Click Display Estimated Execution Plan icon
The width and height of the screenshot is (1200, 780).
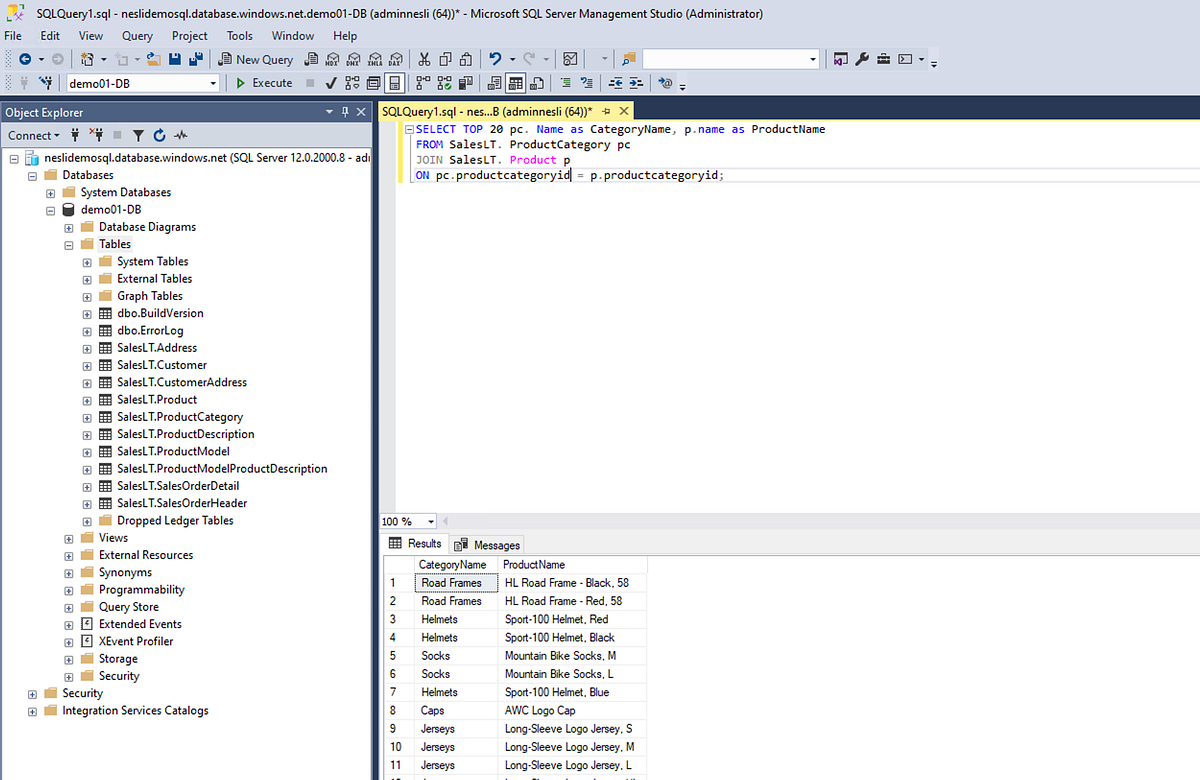(x=352, y=83)
